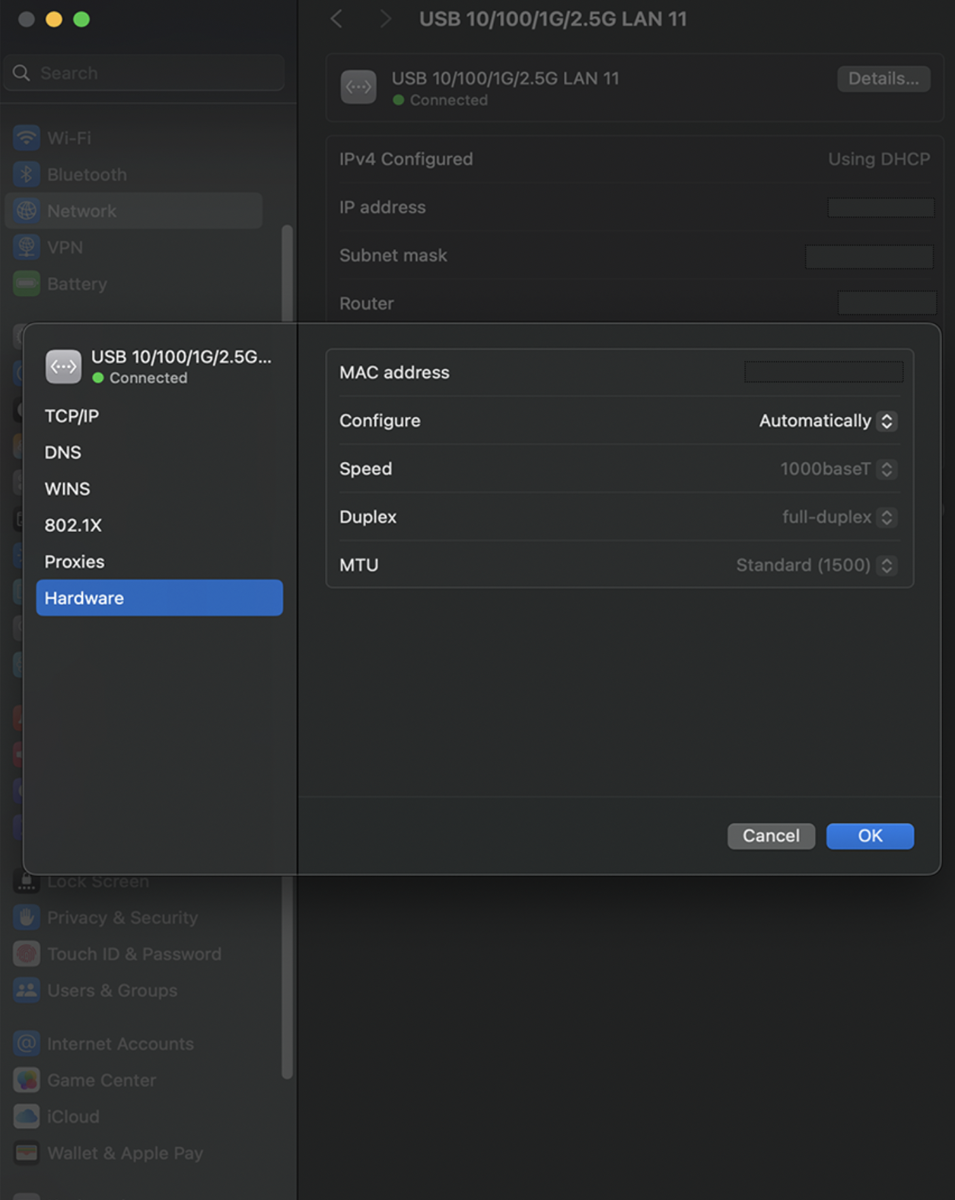Screen dimensions: 955x1200
Task: Click the Users & Groups icon
Action: tap(26, 991)
